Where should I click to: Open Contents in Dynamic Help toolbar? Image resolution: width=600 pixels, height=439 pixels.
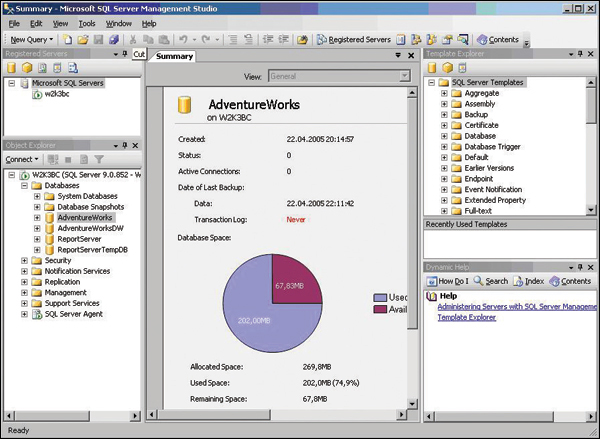[570, 281]
